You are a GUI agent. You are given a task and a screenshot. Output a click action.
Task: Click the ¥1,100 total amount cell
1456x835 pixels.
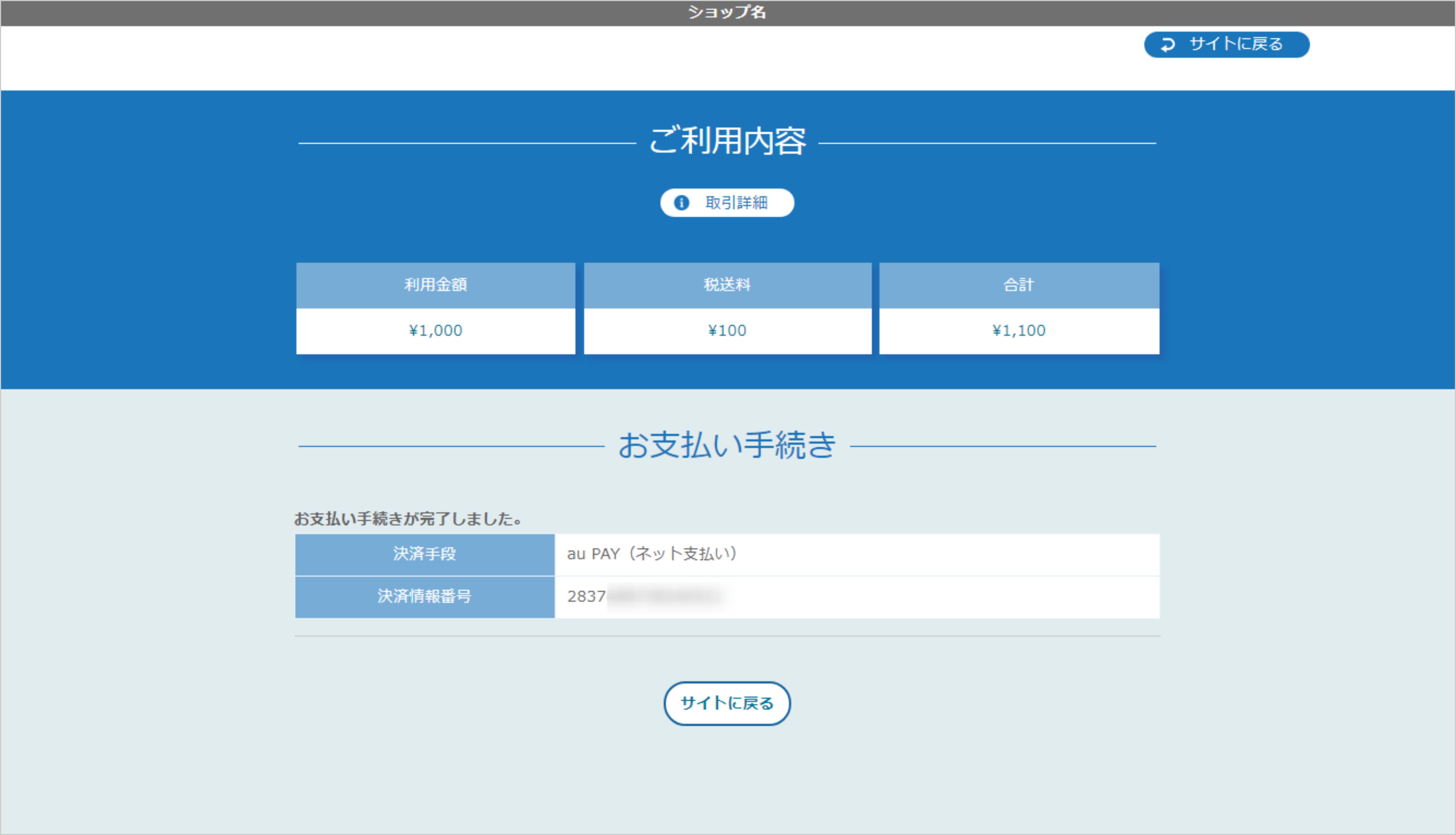[x=1018, y=330]
